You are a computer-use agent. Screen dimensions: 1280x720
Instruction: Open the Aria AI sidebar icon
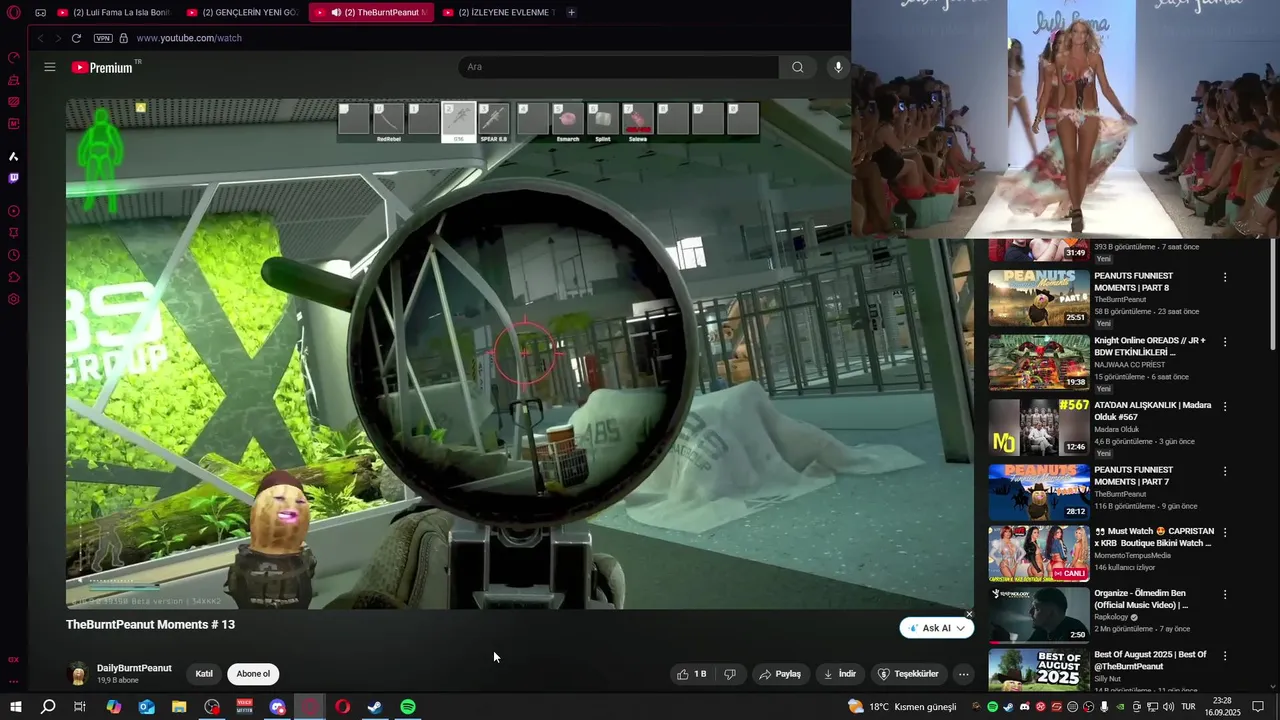(x=14, y=156)
